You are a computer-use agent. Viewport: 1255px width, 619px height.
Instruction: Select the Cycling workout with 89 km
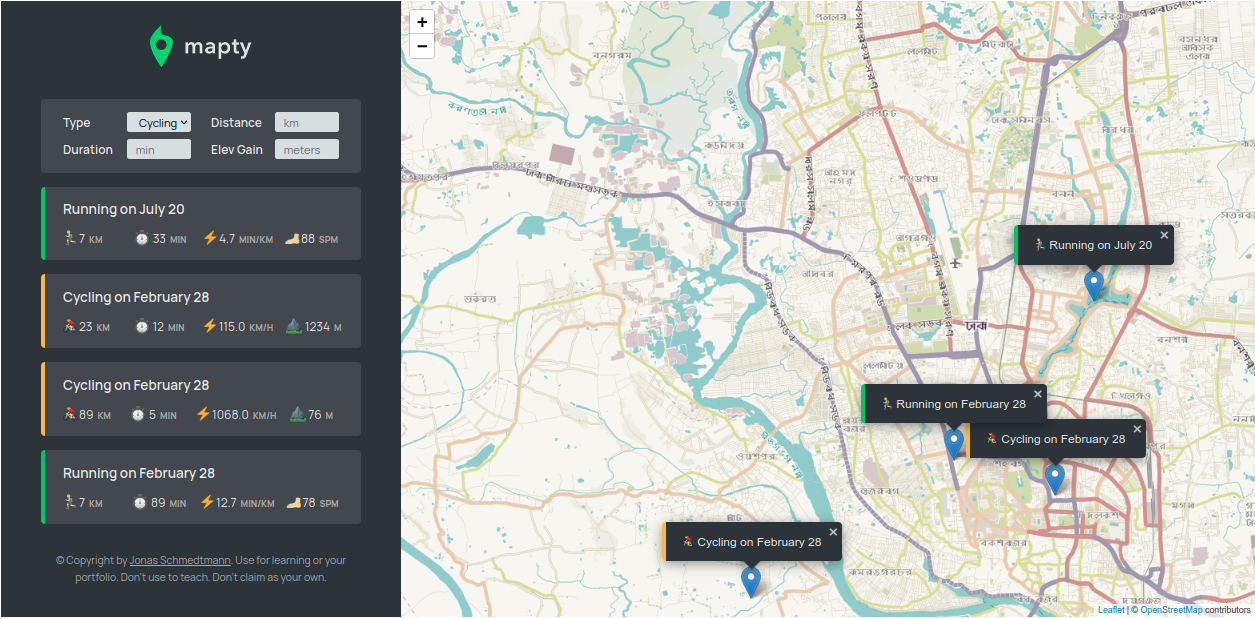coord(201,399)
